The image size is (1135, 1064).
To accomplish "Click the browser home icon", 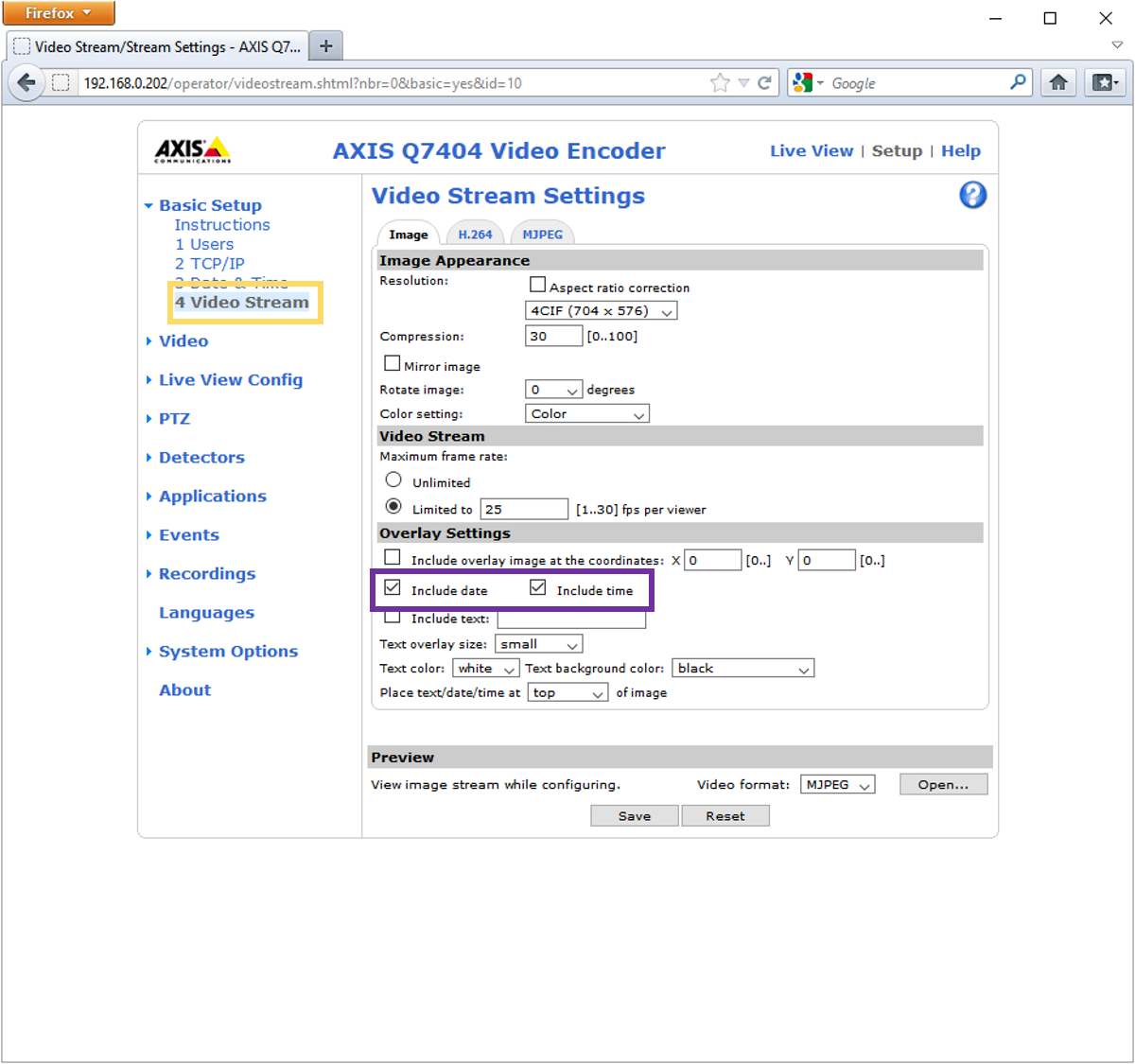I will point(1058,83).
